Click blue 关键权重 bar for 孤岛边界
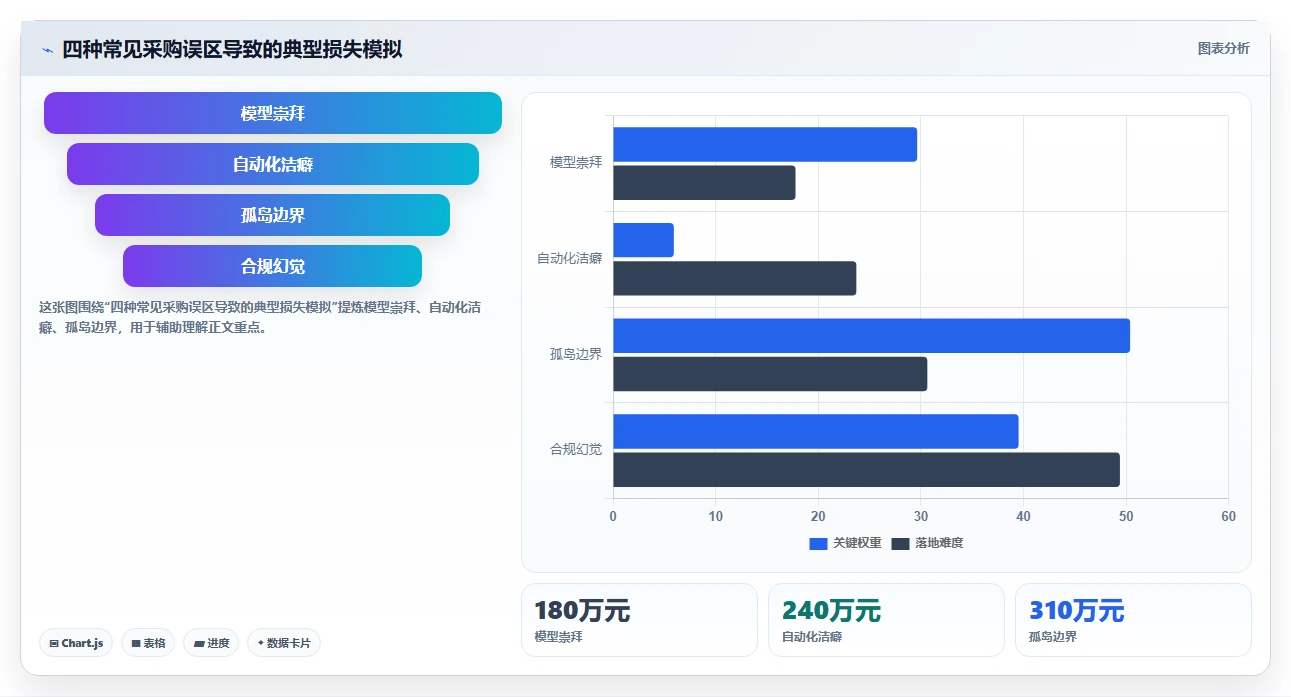The height and width of the screenshot is (697, 1291). coord(871,335)
